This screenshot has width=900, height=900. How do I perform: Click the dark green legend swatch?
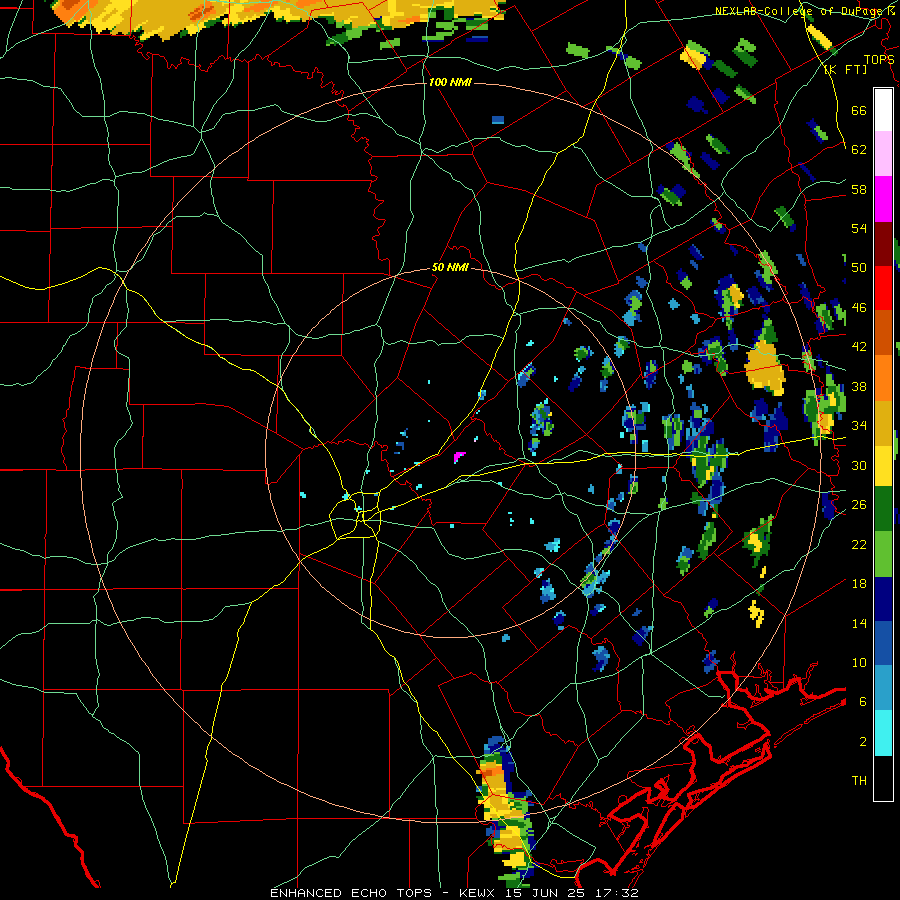tap(883, 509)
